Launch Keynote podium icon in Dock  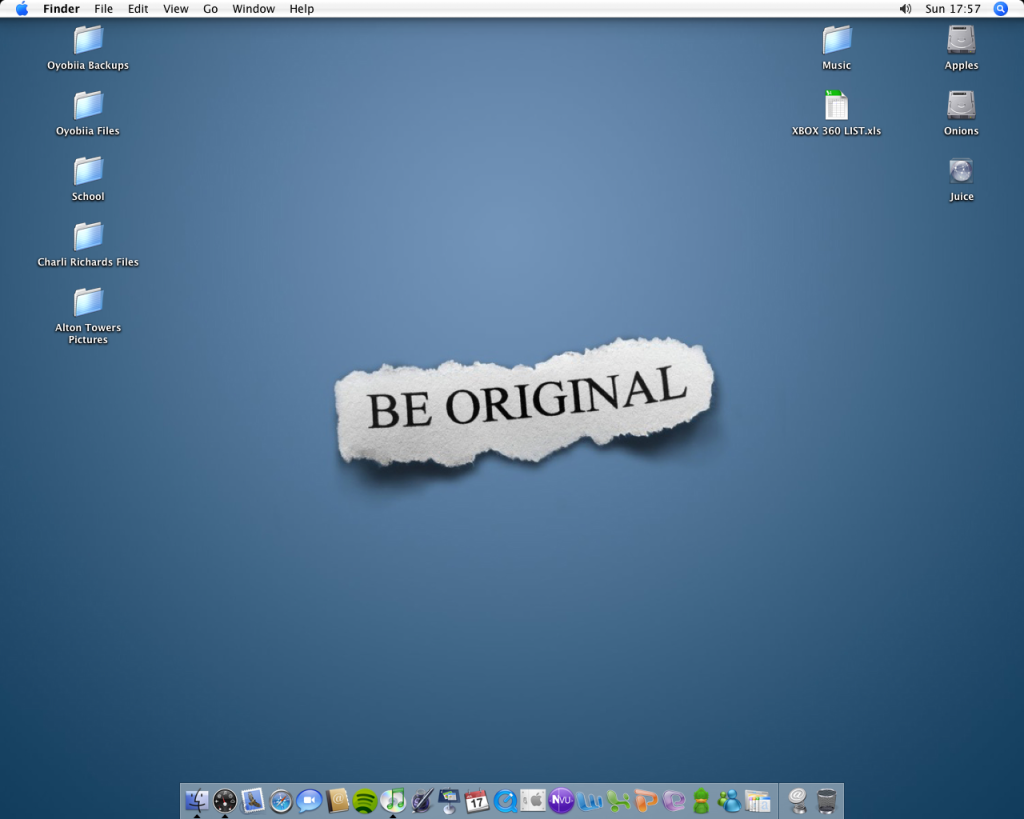pyautogui.click(x=449, y=800)
